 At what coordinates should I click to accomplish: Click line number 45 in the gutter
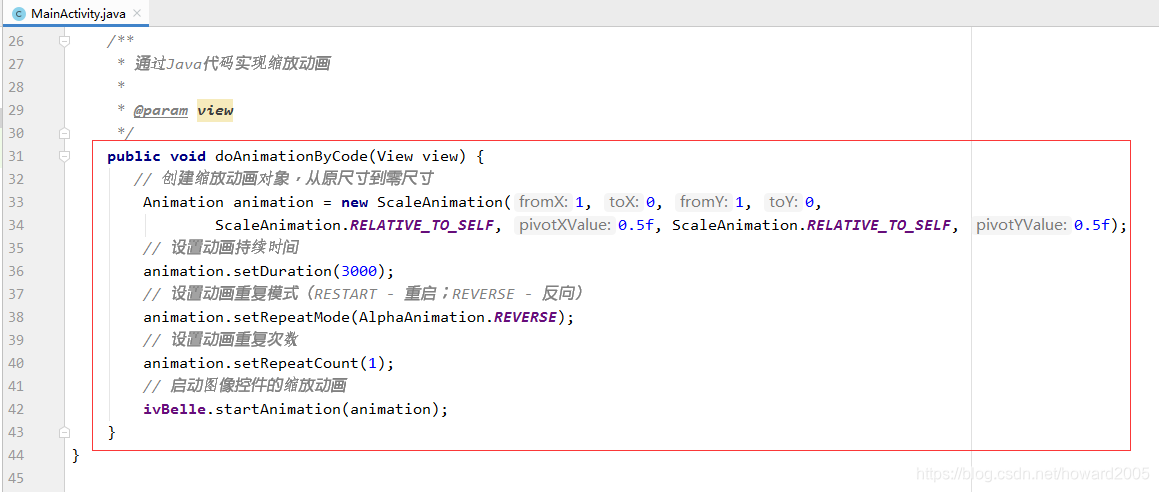[16, 477]
